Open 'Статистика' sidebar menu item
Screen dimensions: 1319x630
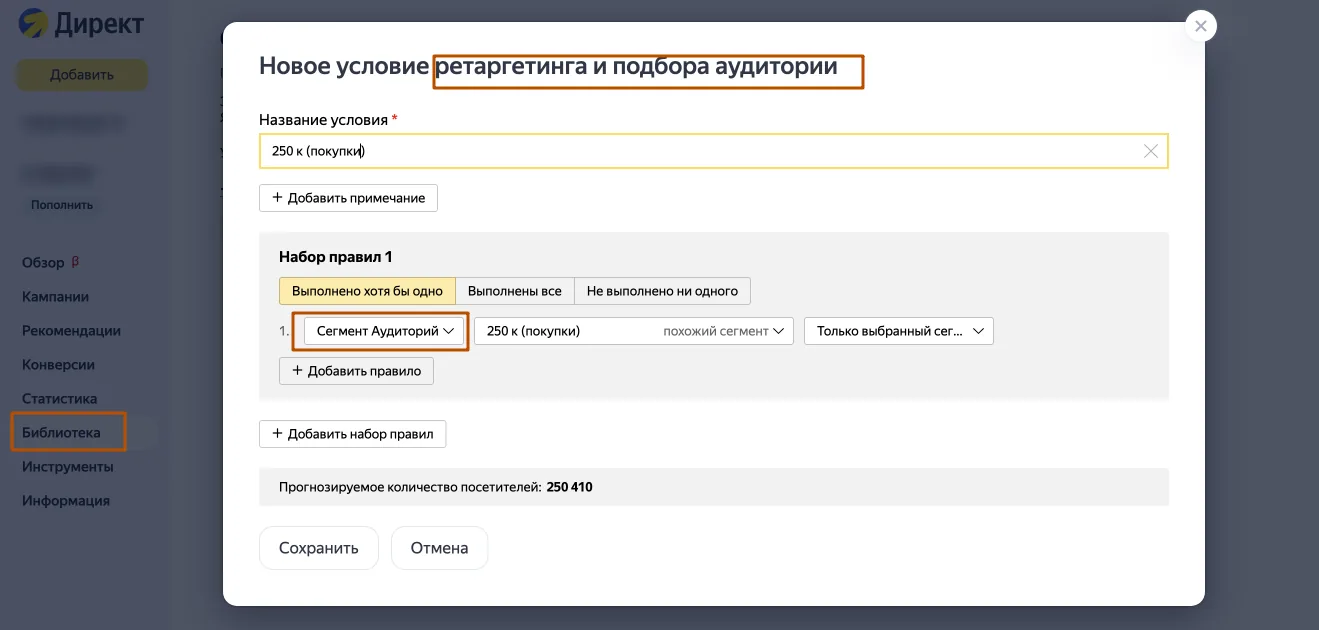pyautogui.click(x=60, y=399)
